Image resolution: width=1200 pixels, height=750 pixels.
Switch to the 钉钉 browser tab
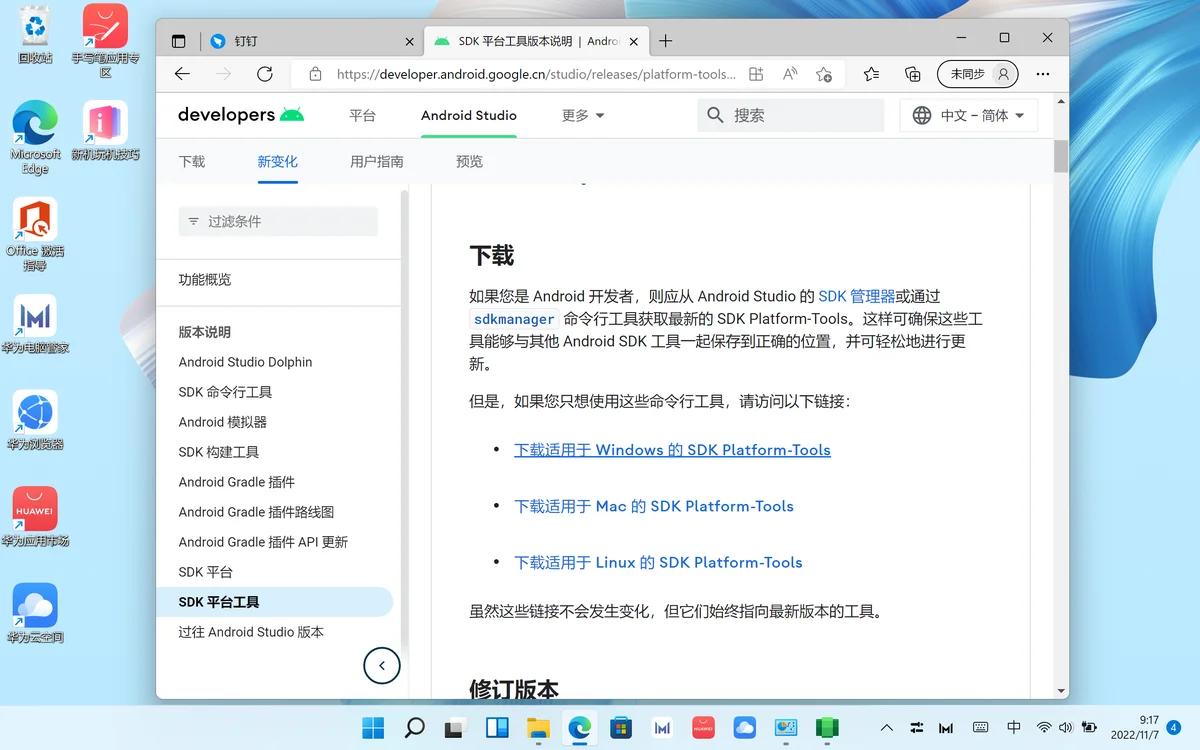[311, 41]
